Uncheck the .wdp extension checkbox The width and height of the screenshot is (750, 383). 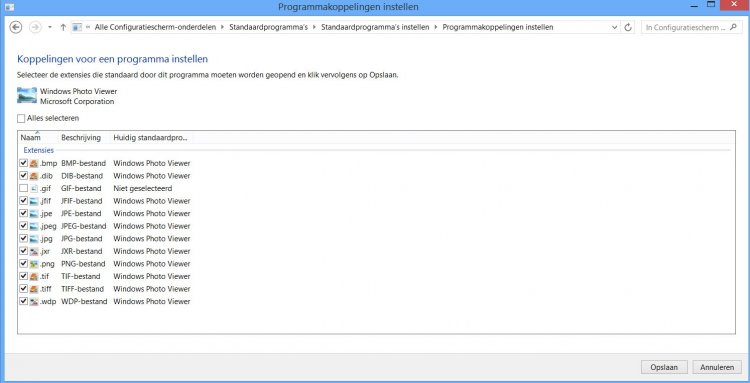[x=23, y=301]
